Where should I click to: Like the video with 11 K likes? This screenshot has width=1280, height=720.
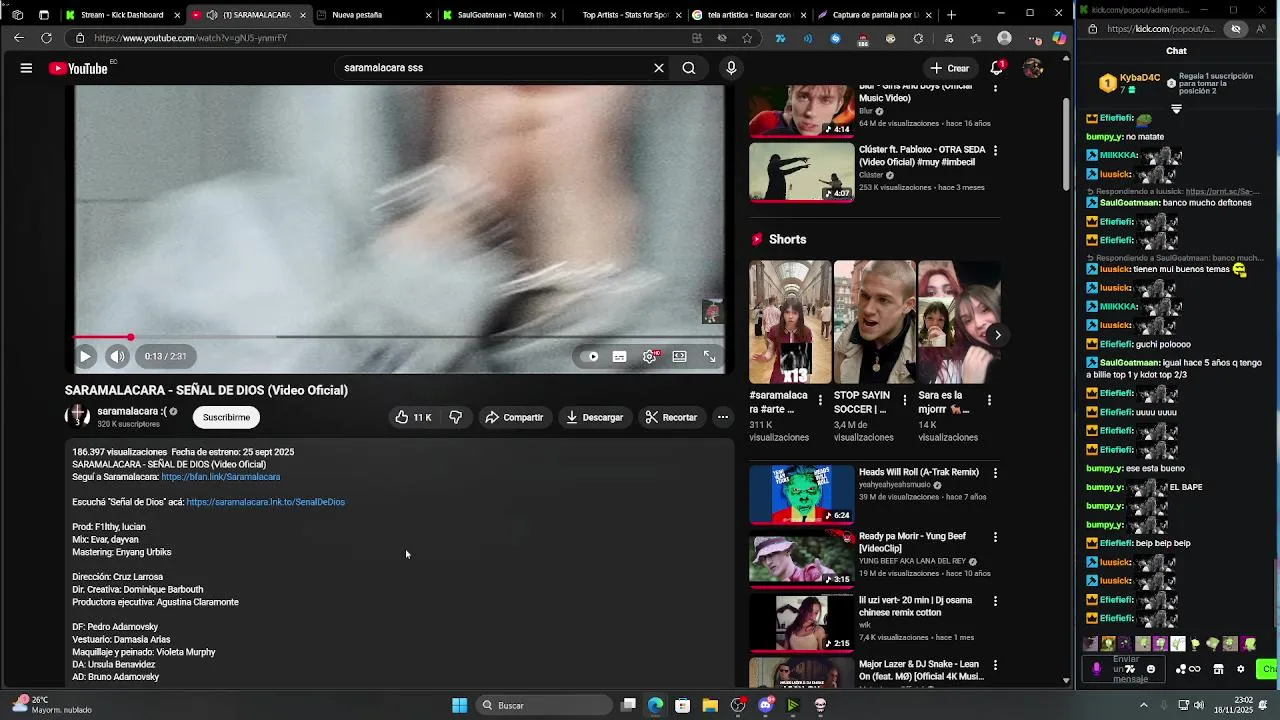(413, 417)
